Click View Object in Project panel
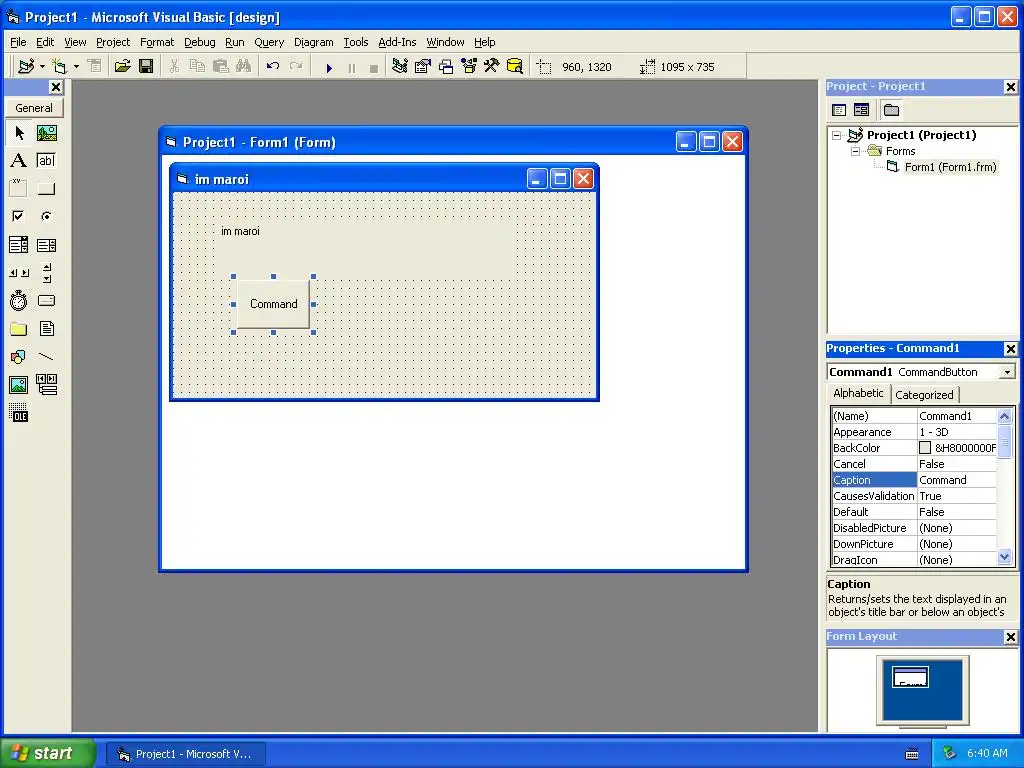 click(x=861, y=110)
